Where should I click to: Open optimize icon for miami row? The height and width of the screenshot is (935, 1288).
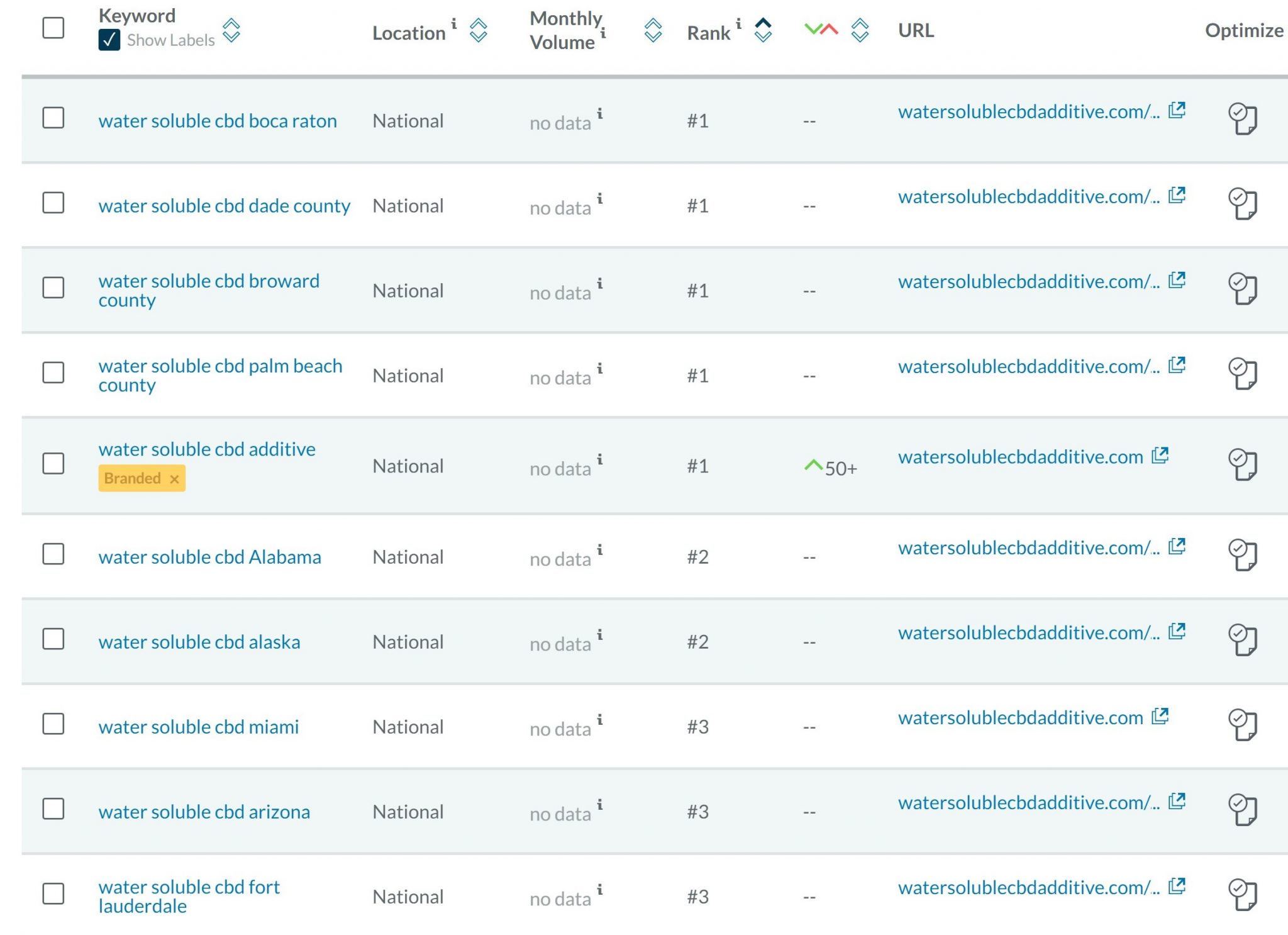coord(1243,725)
